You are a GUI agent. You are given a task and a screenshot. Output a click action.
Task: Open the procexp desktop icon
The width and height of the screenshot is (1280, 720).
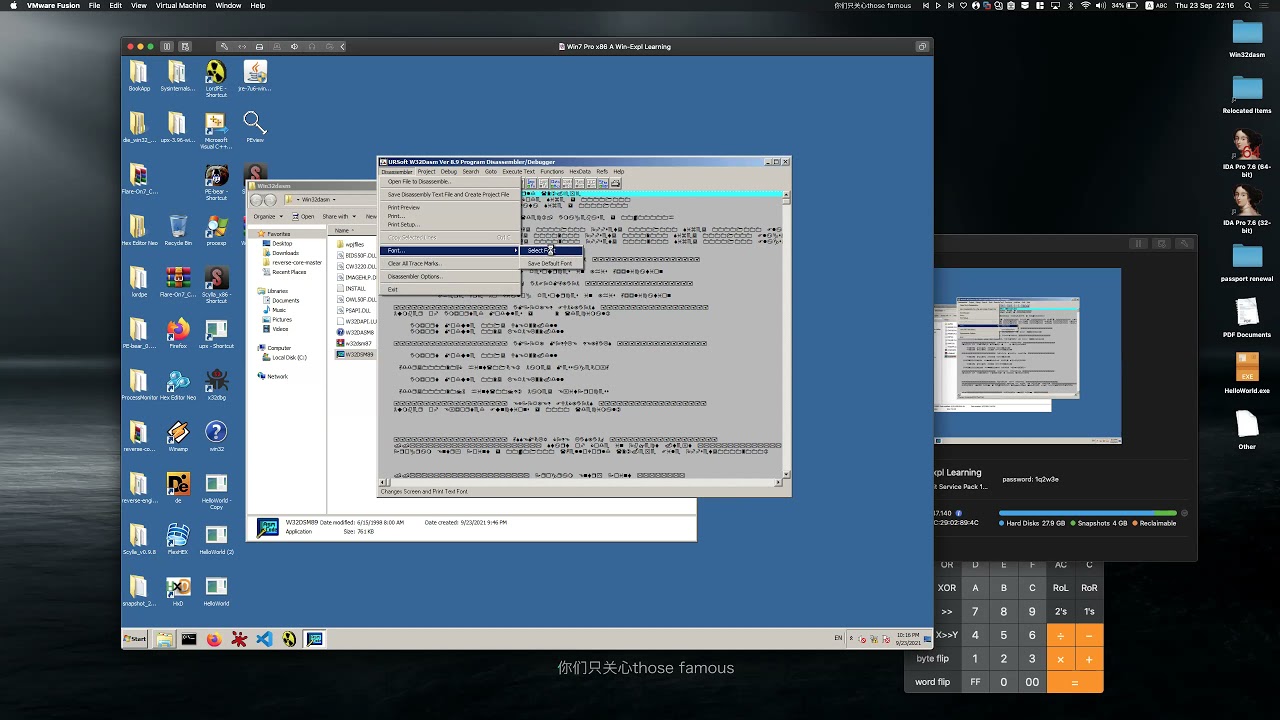[216, 230]
